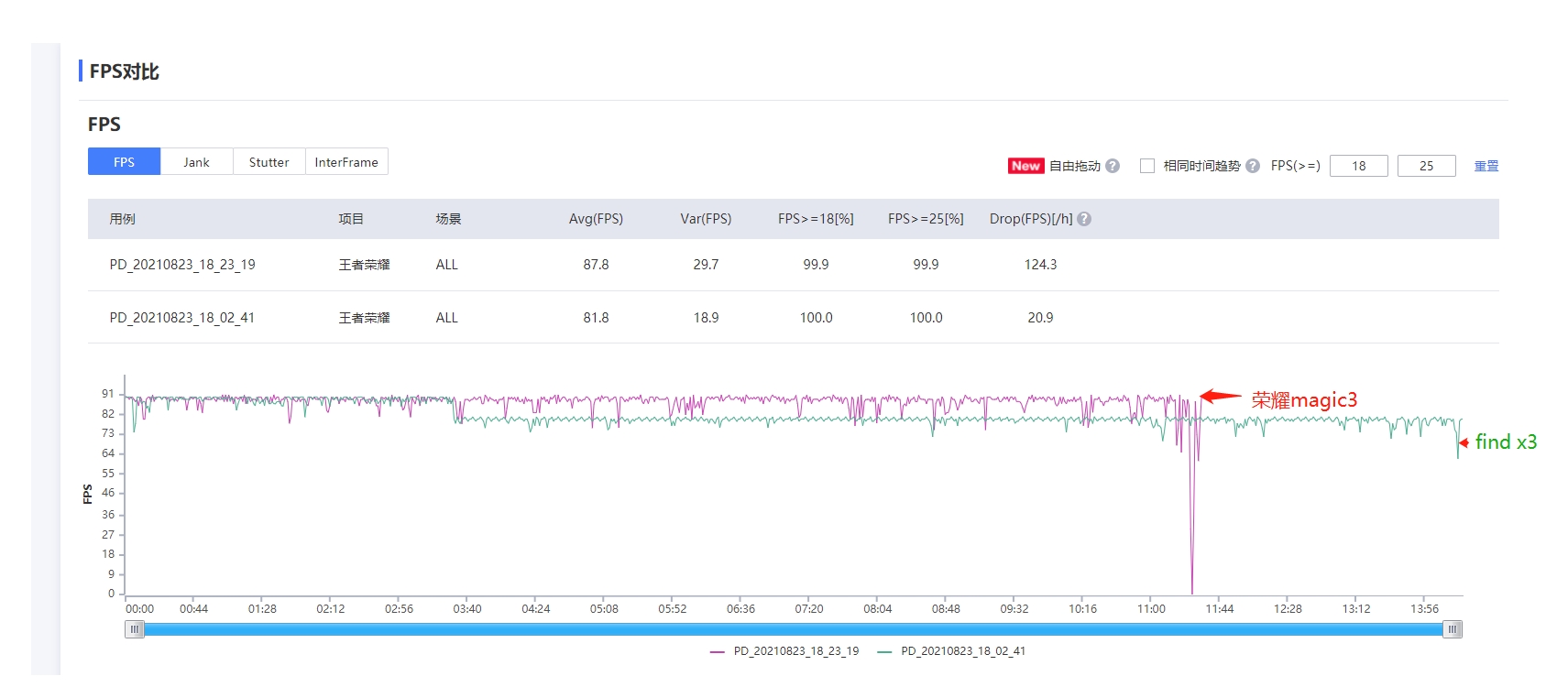
Task: Click Var(FPS) column header
Action: (x=706, y=219)
